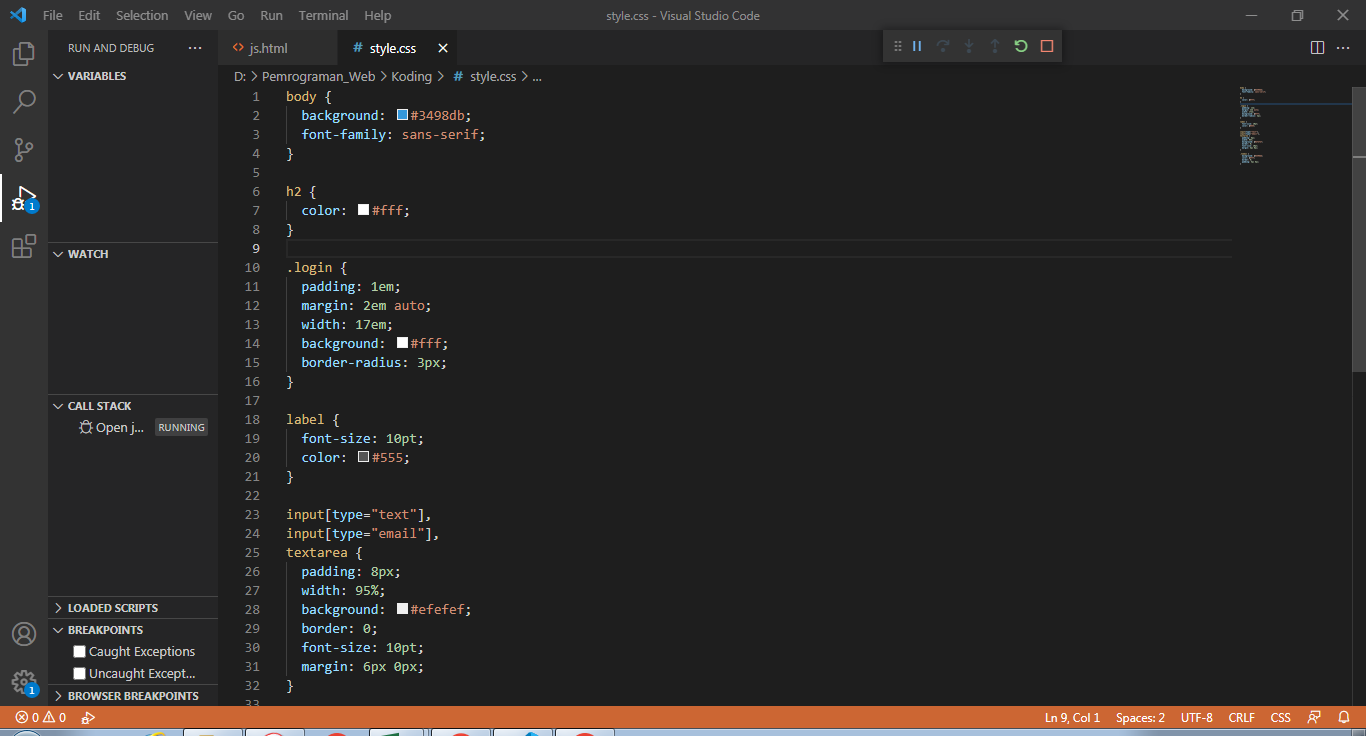Stop debugging with the red square icon
1366x736 pixels.
click(1046, 45)
